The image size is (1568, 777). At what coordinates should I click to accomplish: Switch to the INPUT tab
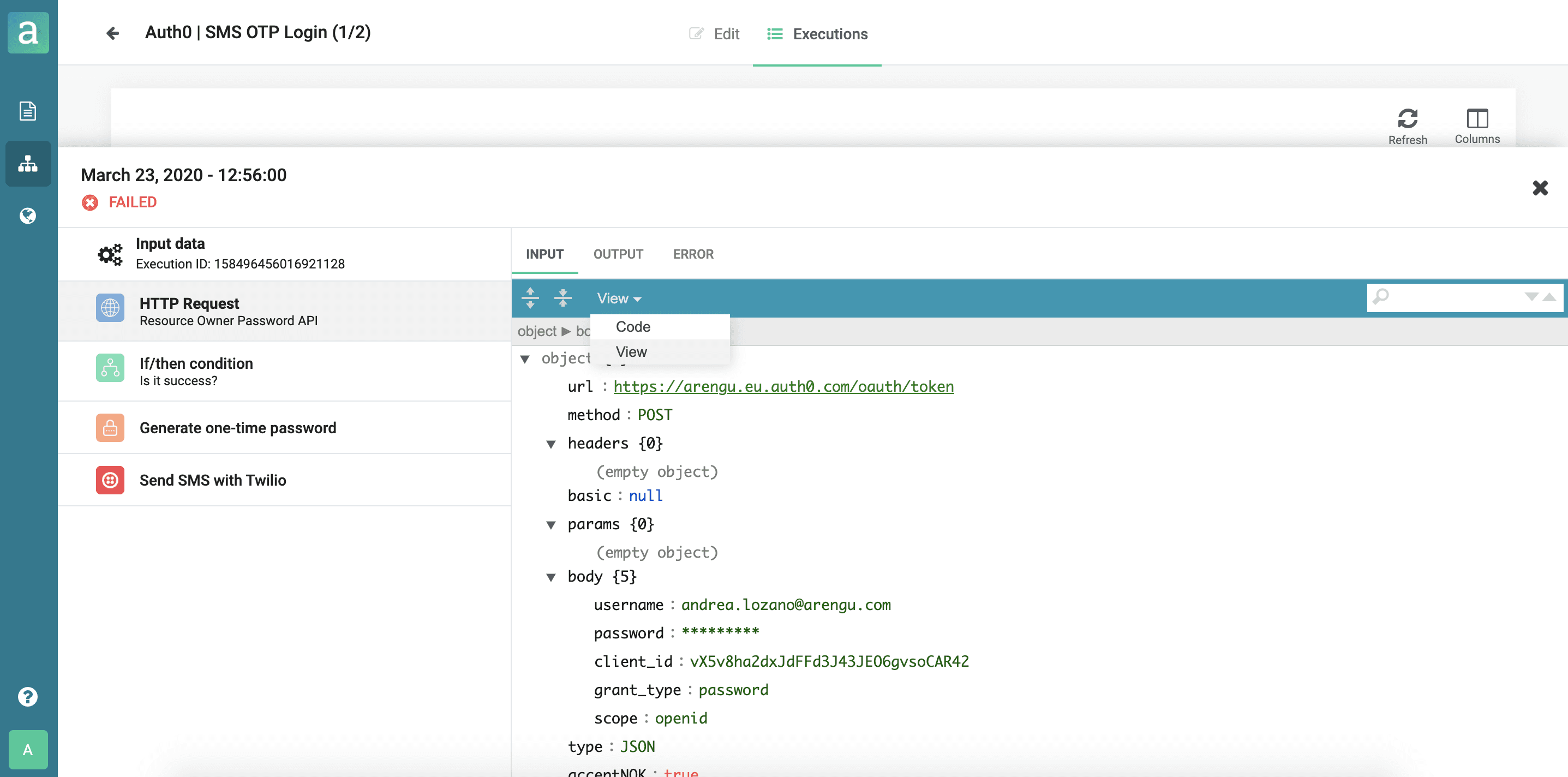[545, 254]
